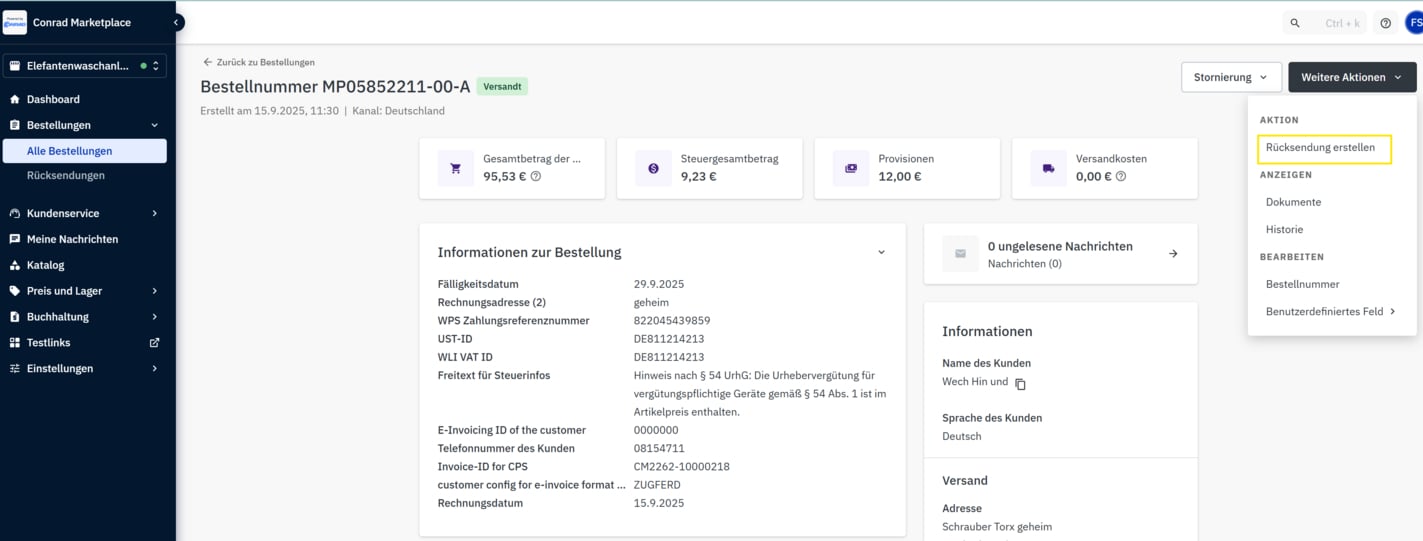Click the arrow on unread messages card

pyautogui.click(x=1173, y=254)
